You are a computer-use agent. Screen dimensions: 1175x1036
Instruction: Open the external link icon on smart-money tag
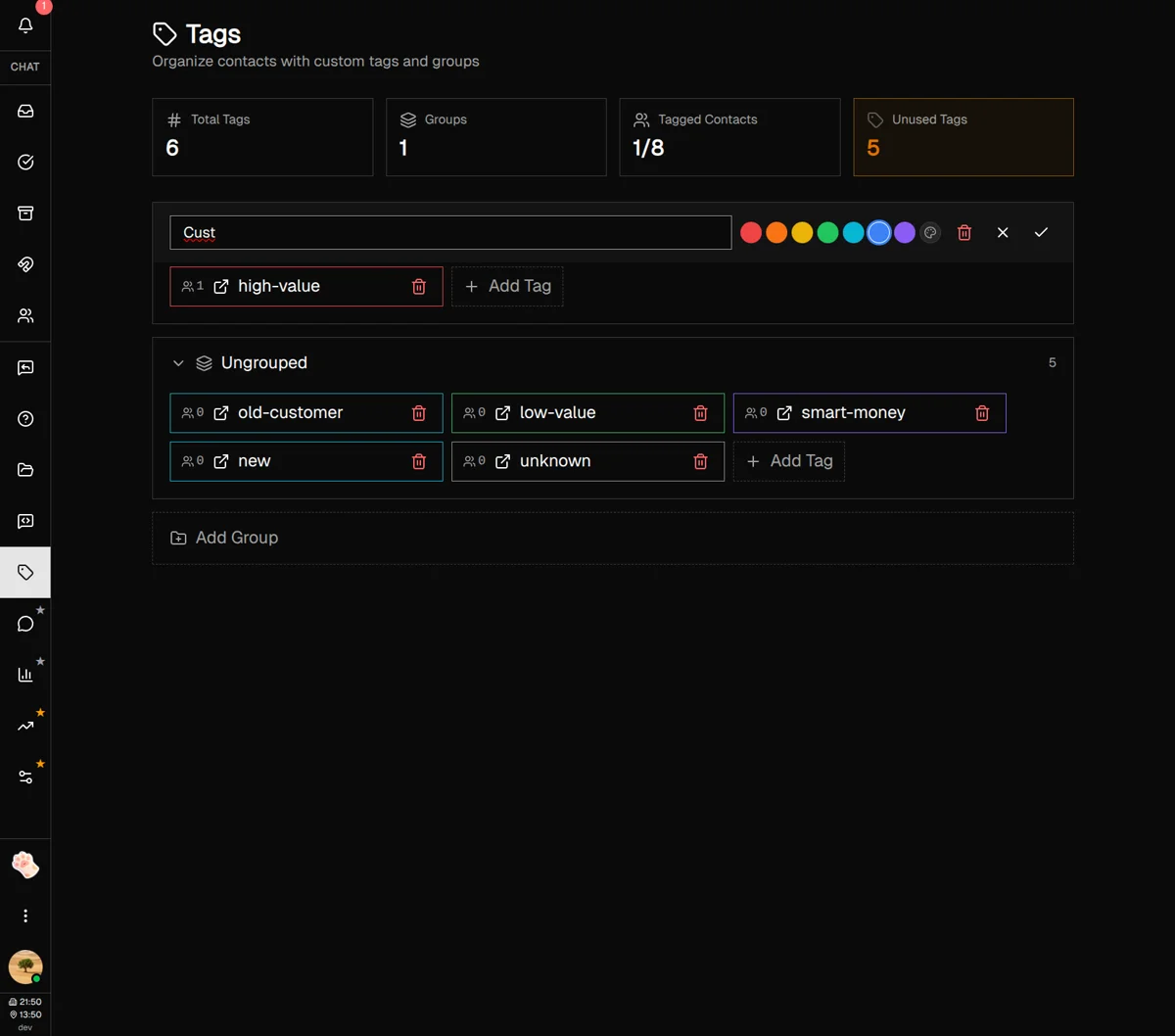[783, 412]
